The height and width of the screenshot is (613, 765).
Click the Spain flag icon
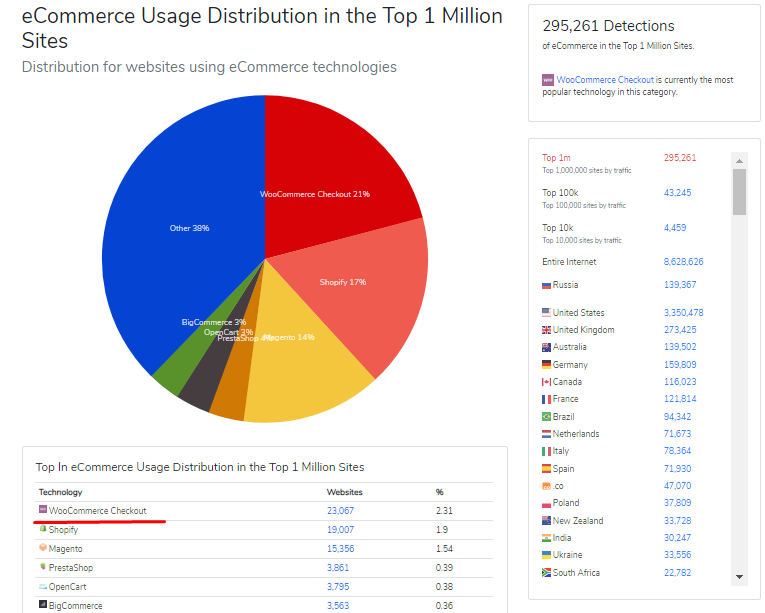(546, 469)
